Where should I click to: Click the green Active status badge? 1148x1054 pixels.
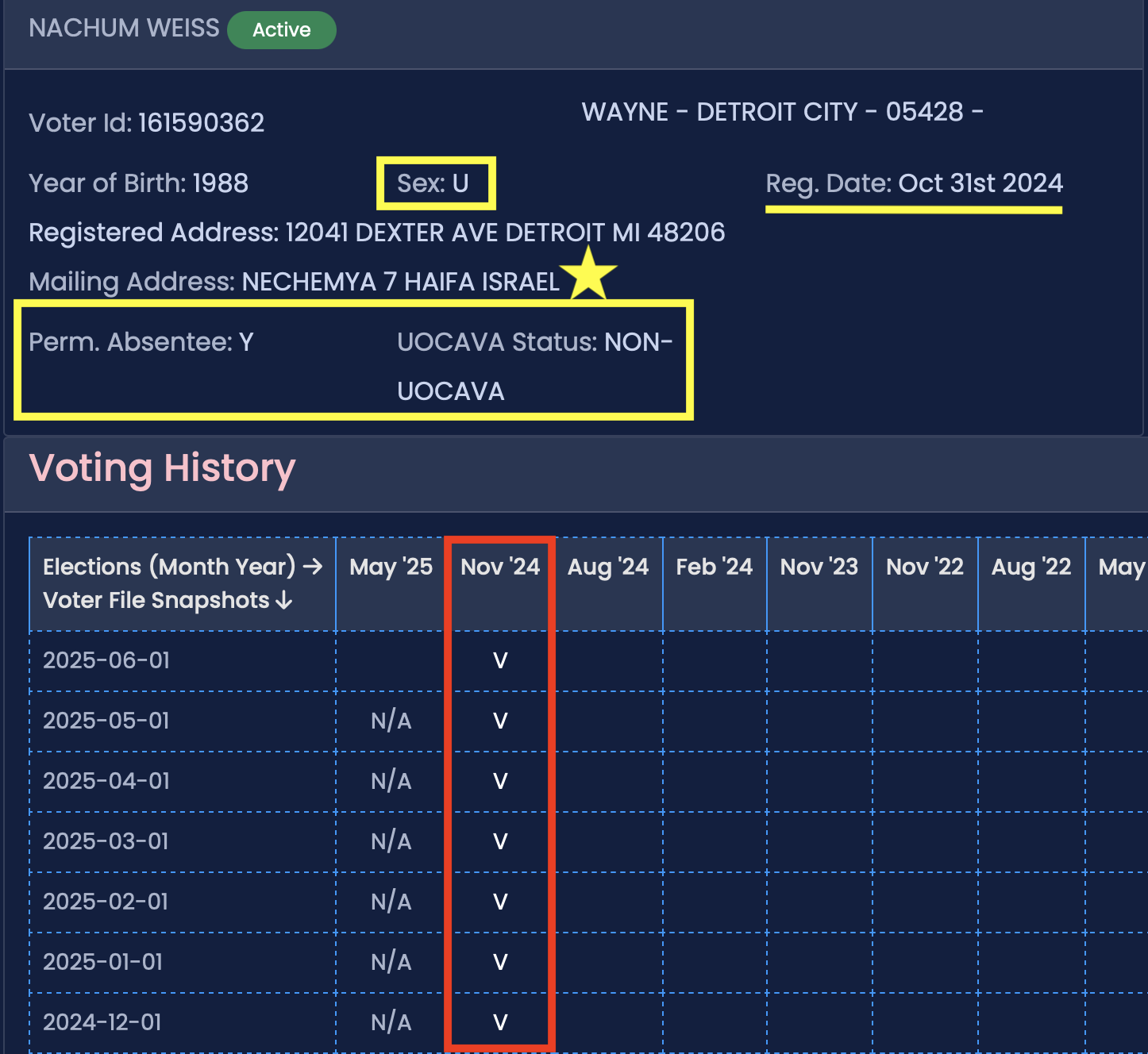pyautogui.click(x=281, y=30)
